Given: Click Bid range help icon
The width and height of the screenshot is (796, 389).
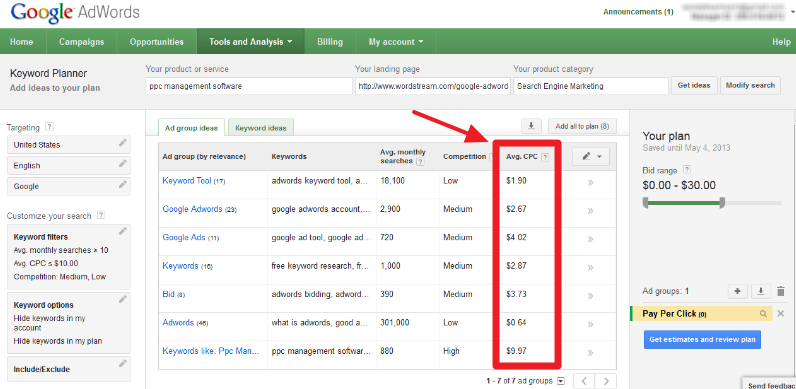Looking at the screenshot, I should click(687, 170).
